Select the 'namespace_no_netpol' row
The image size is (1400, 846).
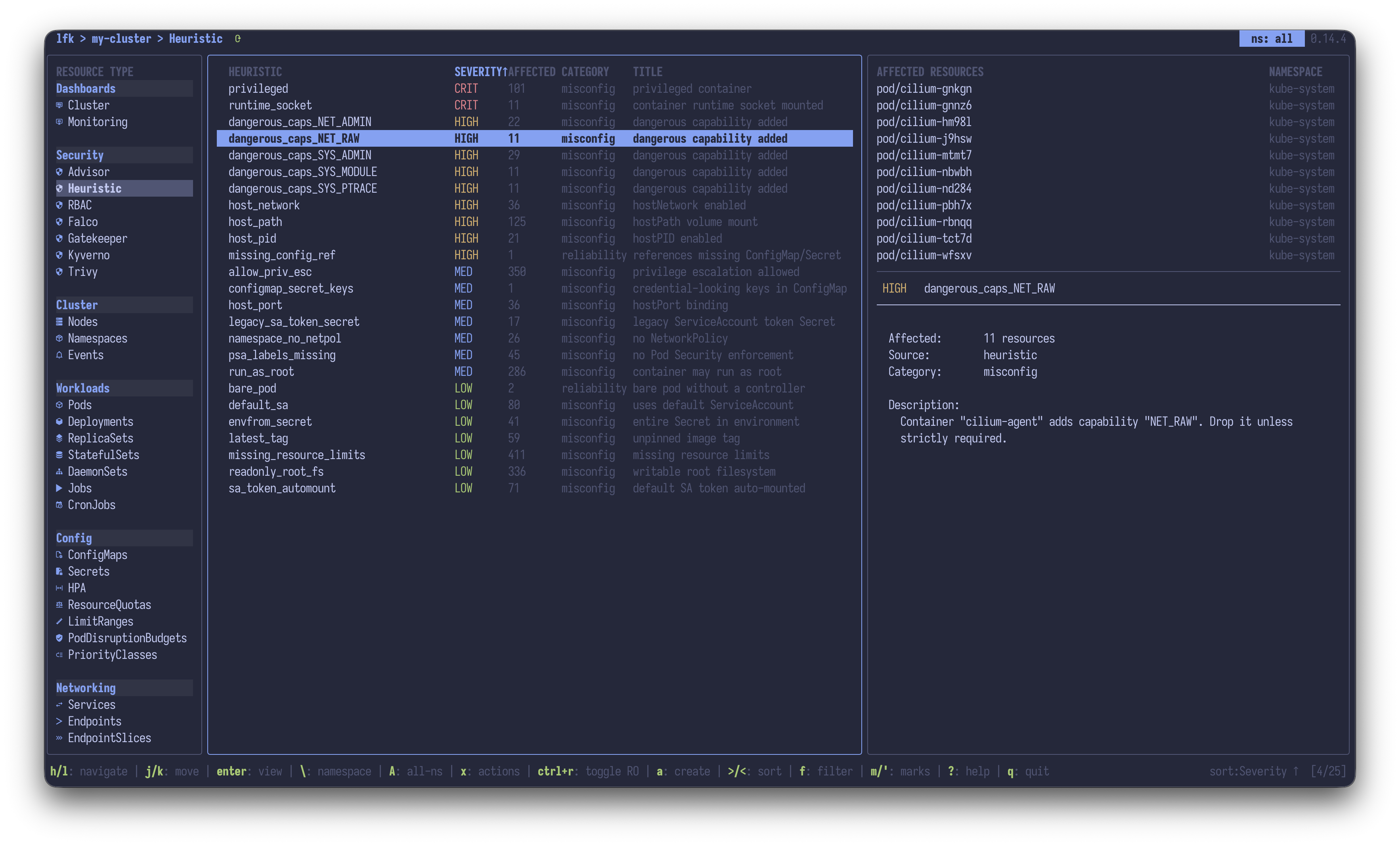(535, 338)
